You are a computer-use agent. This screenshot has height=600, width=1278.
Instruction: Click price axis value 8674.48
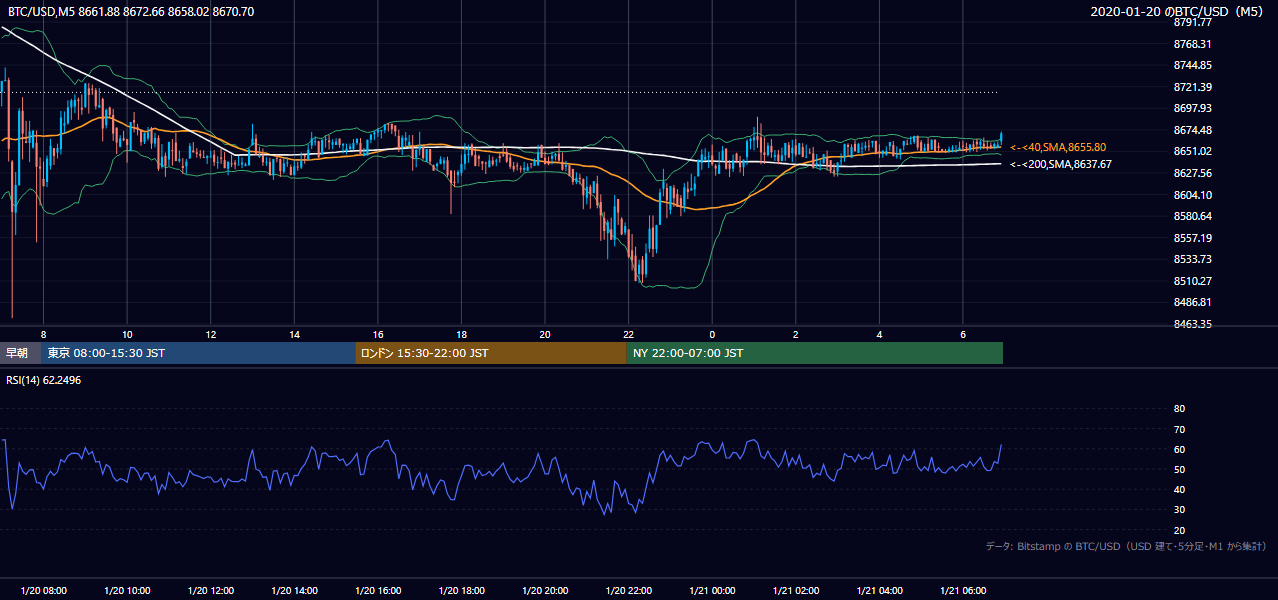1192,130
